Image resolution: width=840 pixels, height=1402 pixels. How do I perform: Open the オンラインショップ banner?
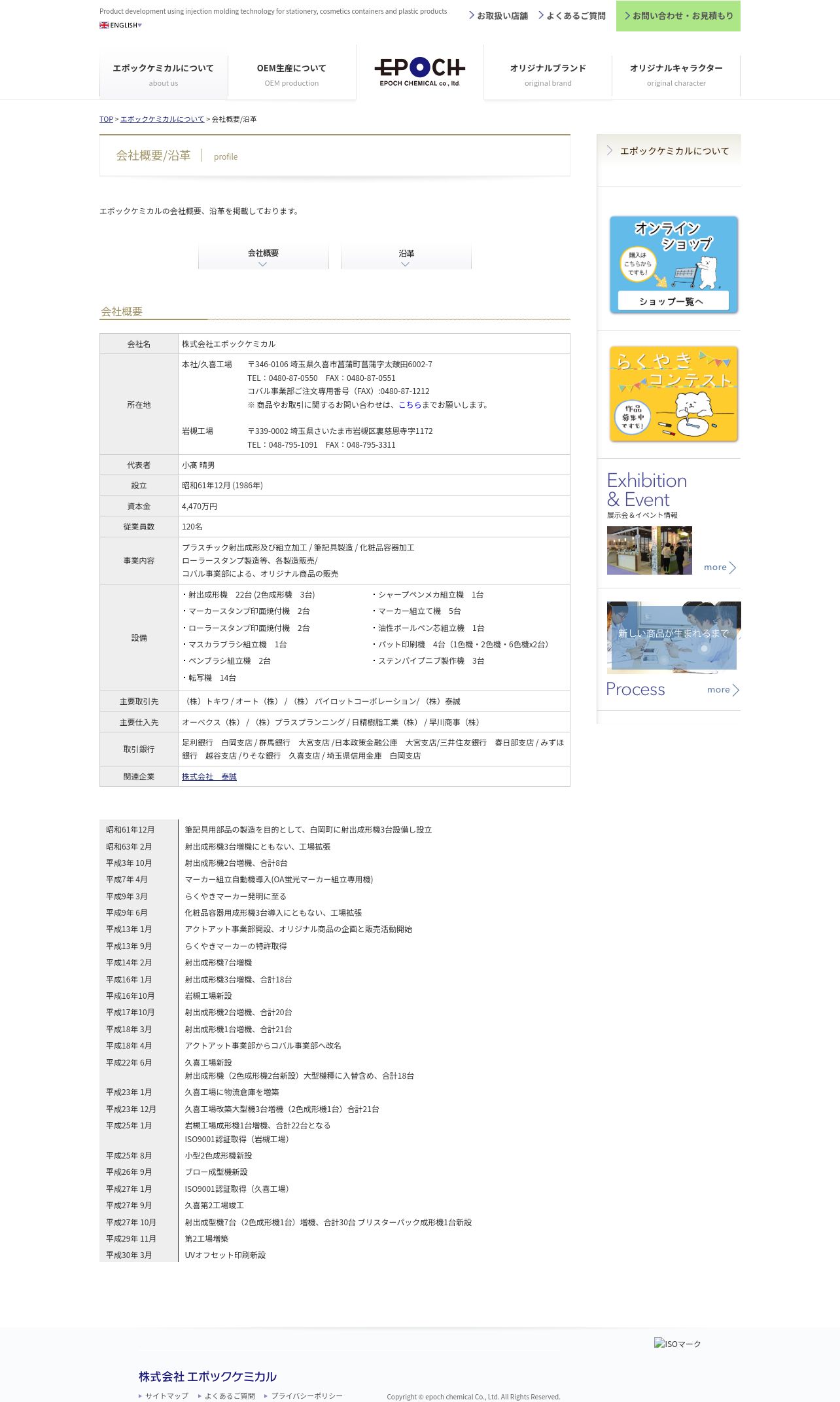[x=674, y=264]
